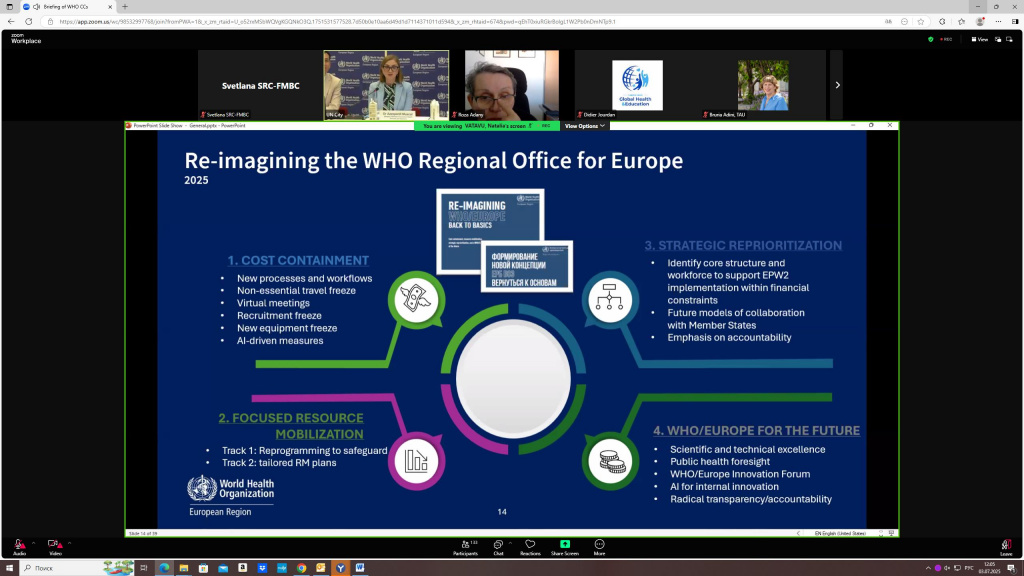1024x576 pixels.
Task: Expand audio settings arrow beside Audio
Action: coord(33,542)
